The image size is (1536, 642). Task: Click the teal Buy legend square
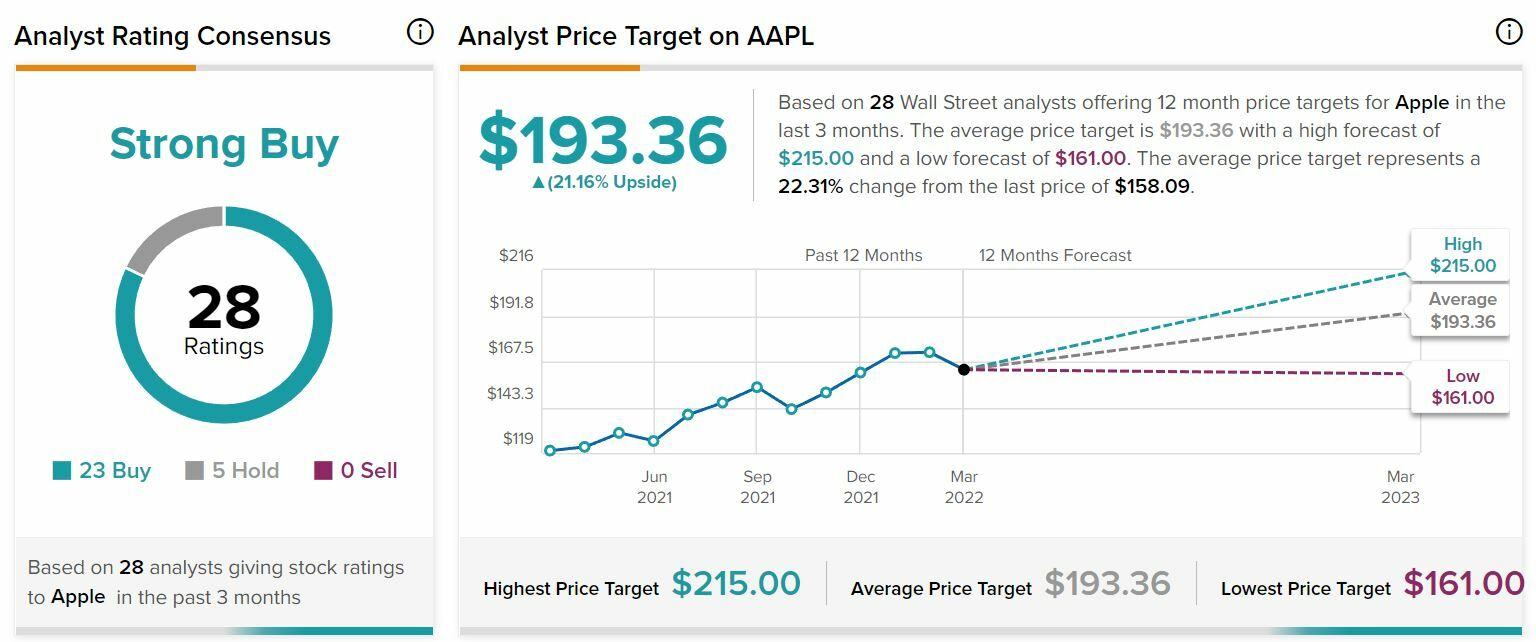pos(62,471)
